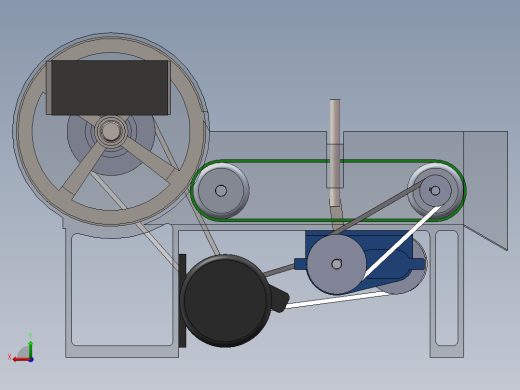520x390 pixels.
Task: Select the left conveyor roller
Action: point(221,191)
